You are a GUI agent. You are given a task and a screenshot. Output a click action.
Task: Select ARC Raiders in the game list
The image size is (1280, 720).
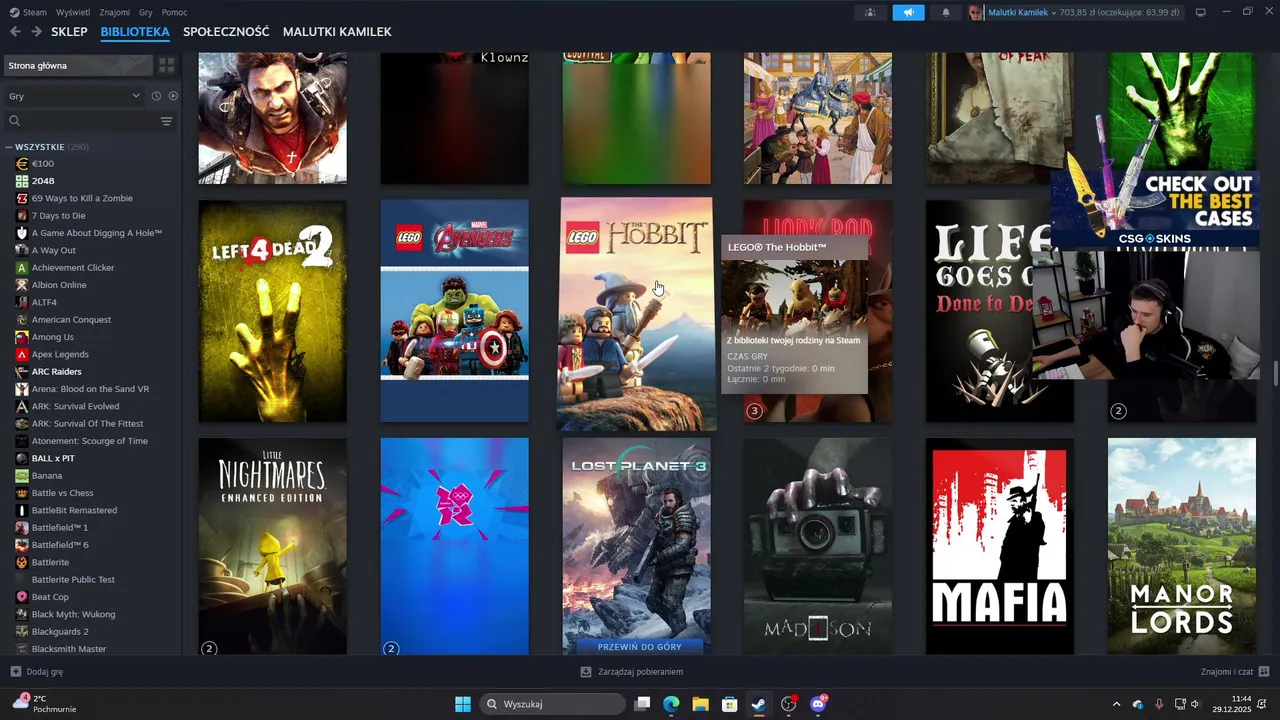(x=56, y=371)
